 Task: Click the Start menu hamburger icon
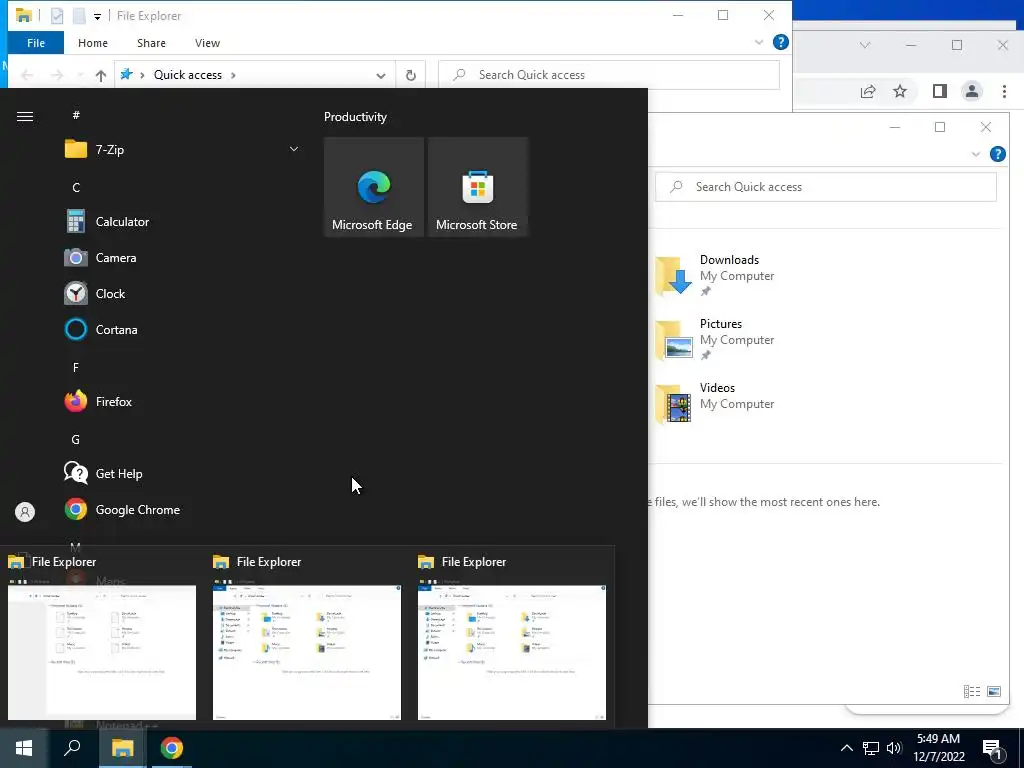[25, 116]
